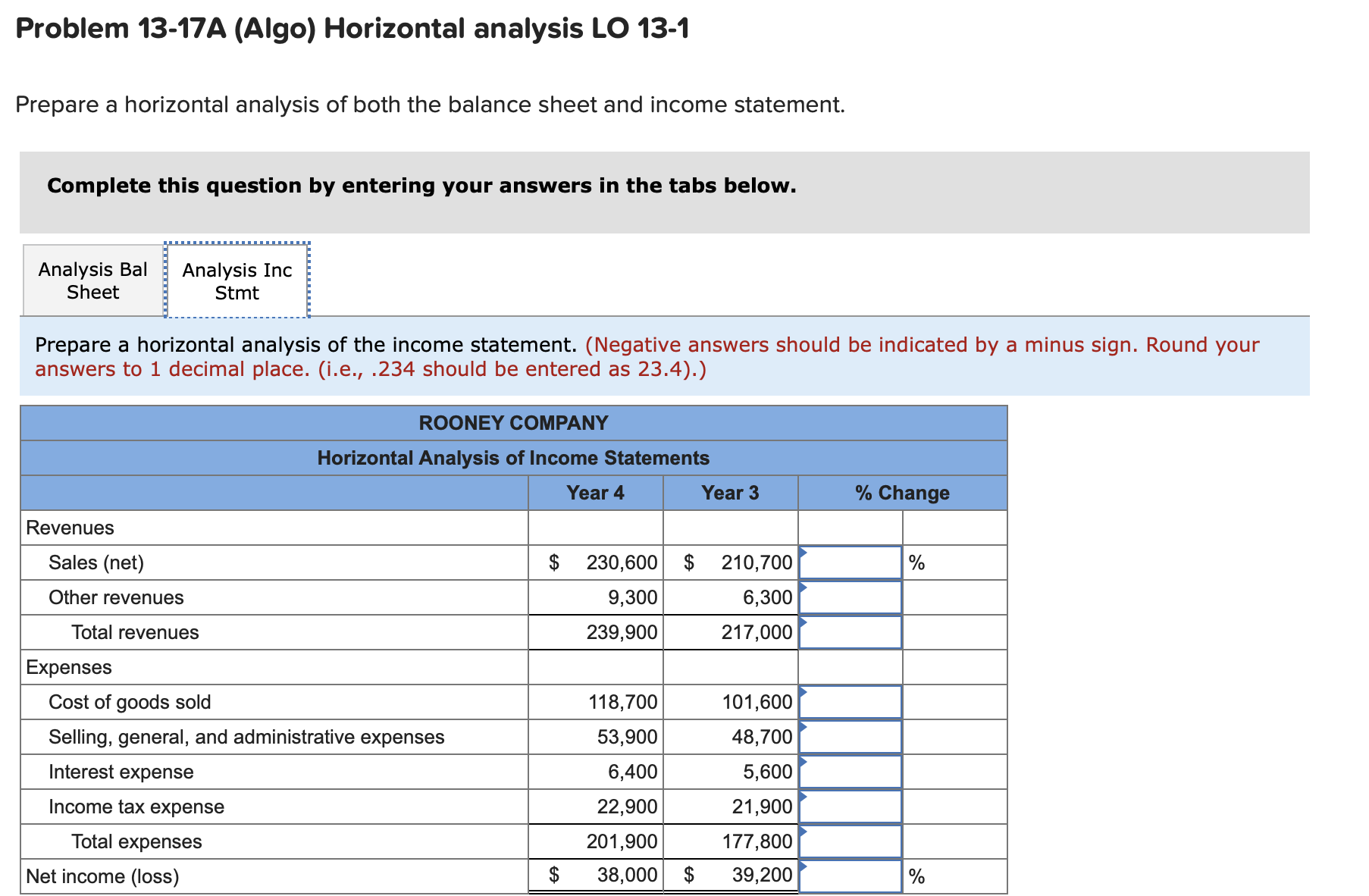1369x896 pixels.
Task: Click the % Change field for Other revenues
Action: (849, 597)
